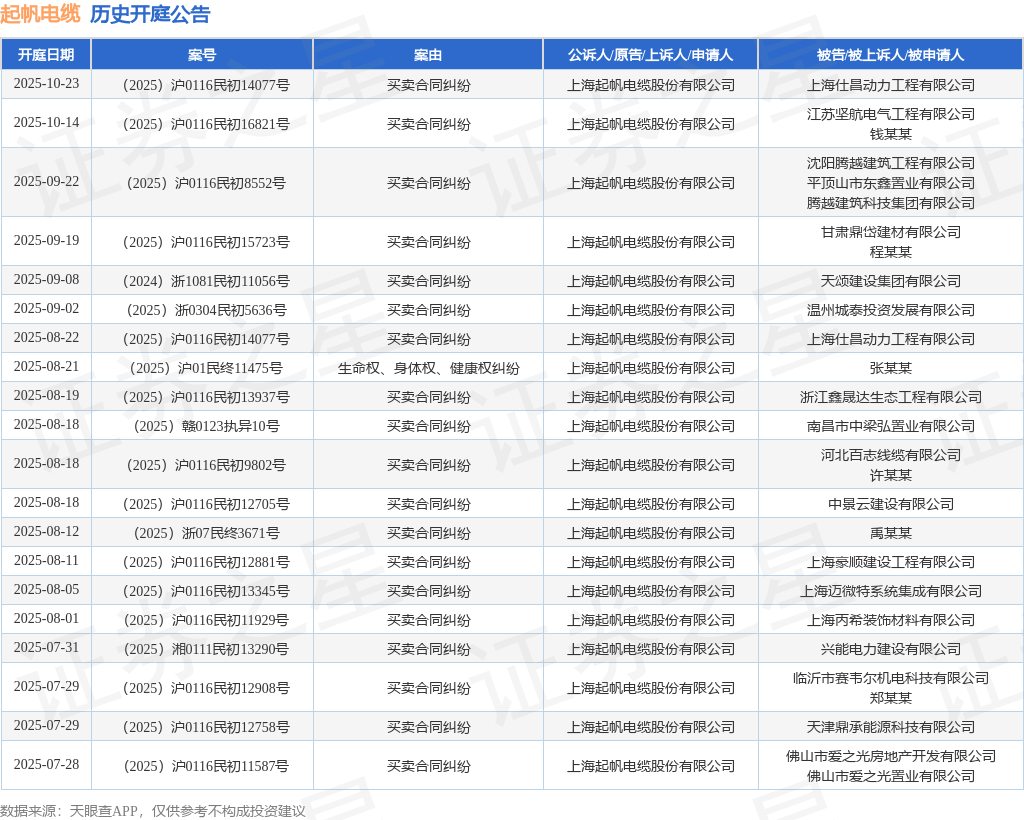Click the 生命权、身体权、健康权纠纷 cause cell

coord(428,368)
